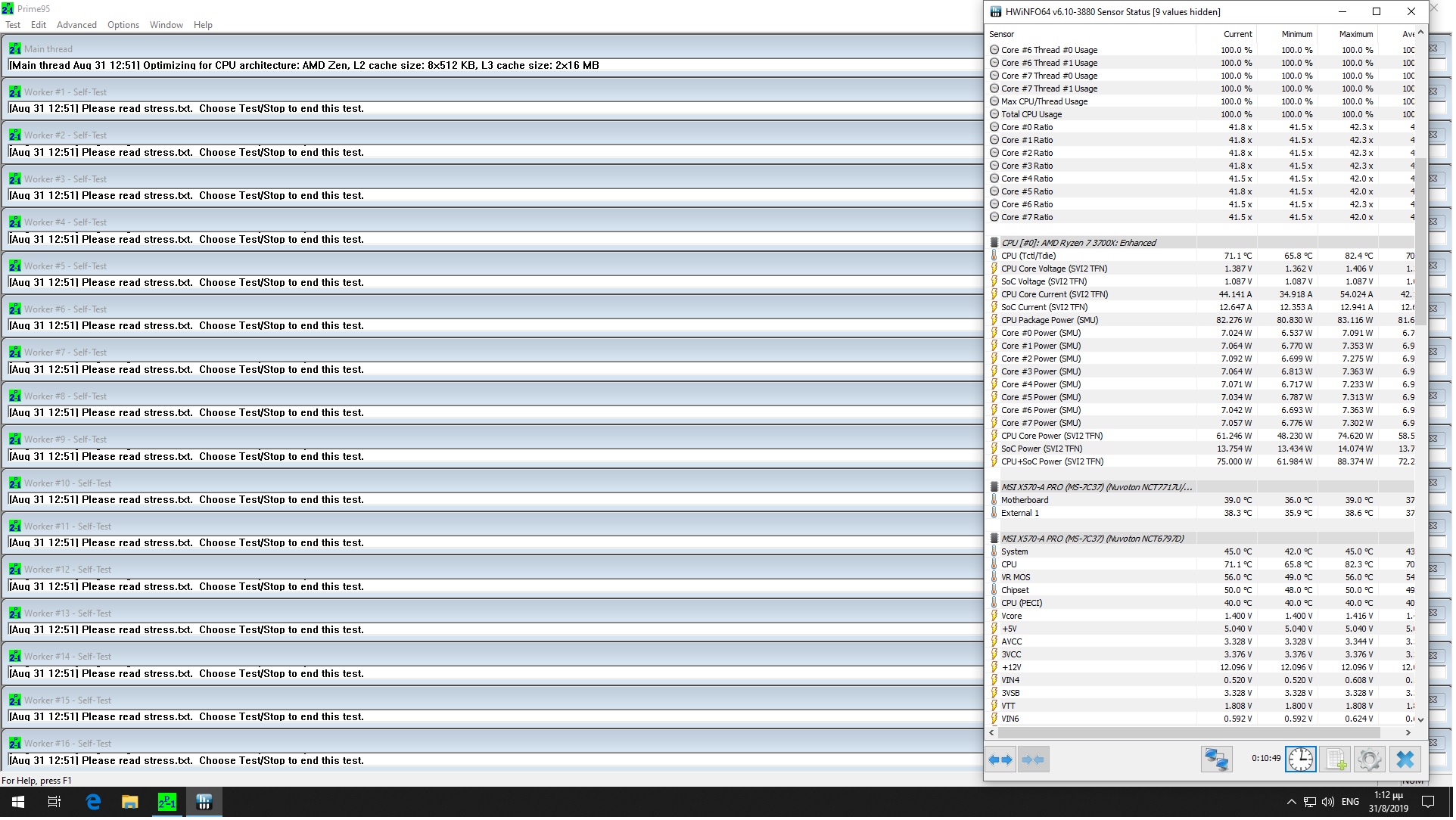
Task: Click Main thread optimizing CPU log line
Action: 305,66
